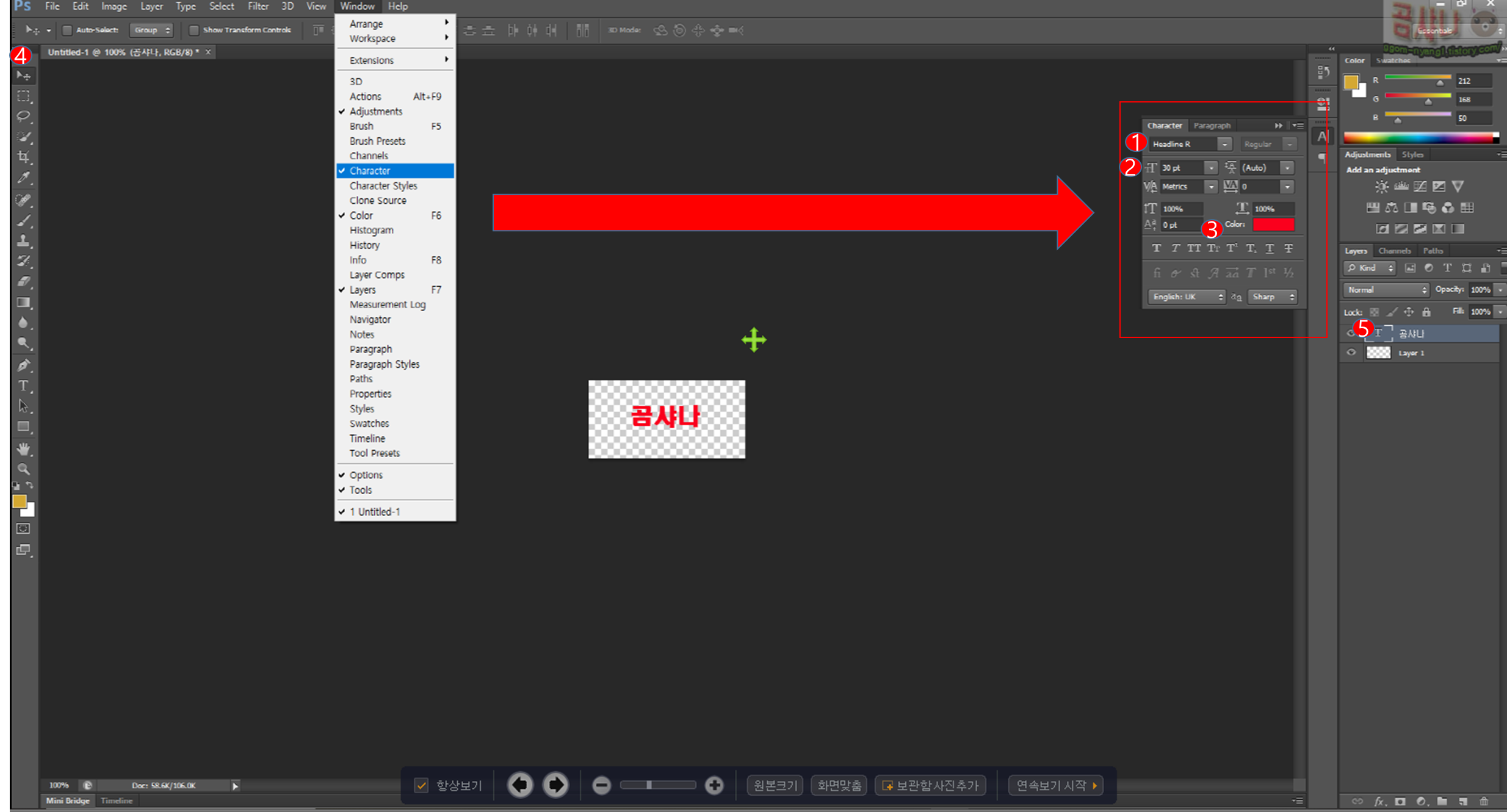Click the 원본크기 button
1507x812 pixels.
point(775,785)
